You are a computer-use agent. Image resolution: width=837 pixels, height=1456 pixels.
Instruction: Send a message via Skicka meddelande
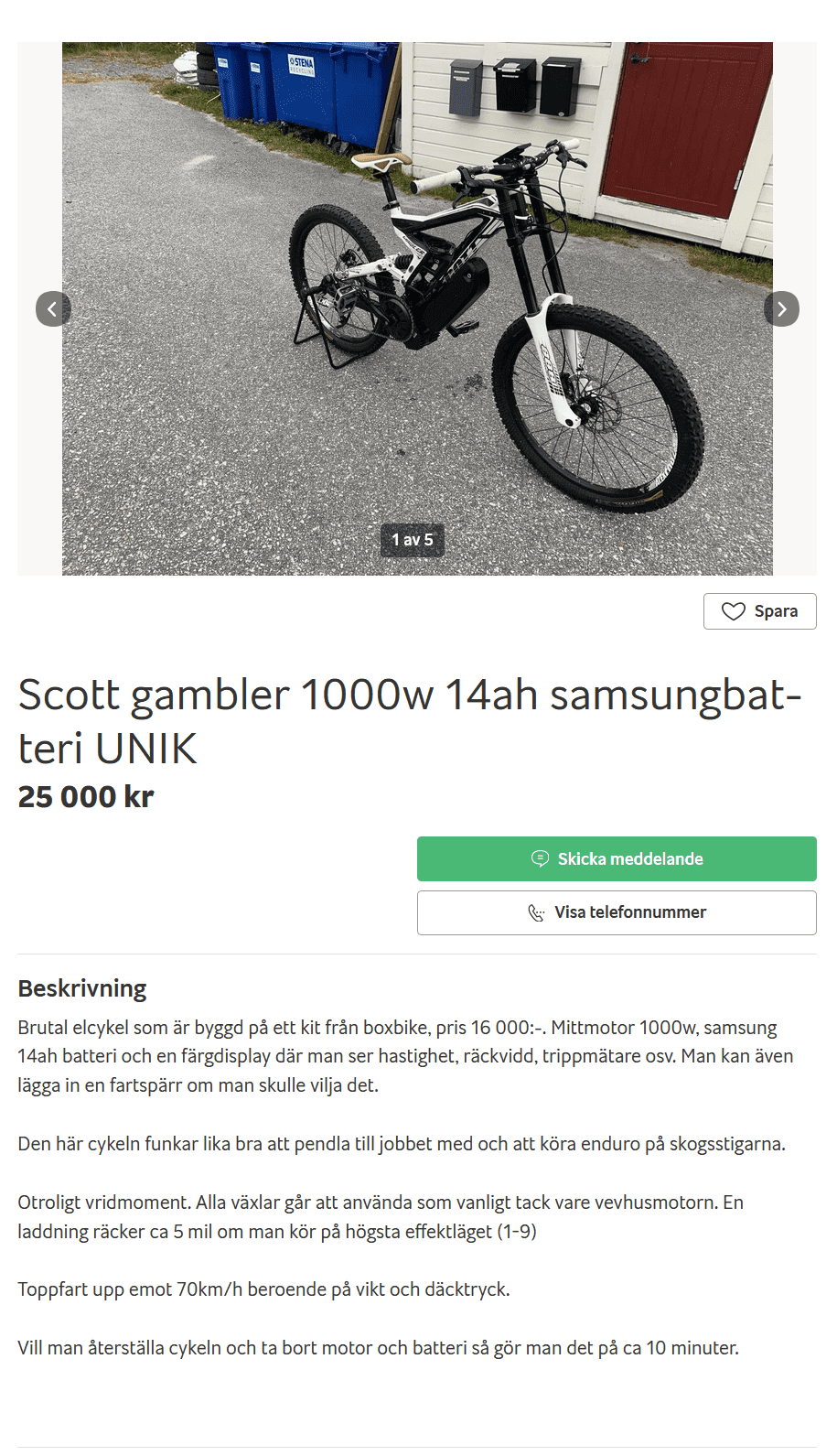pyautogui.click(x=617, y=858)
